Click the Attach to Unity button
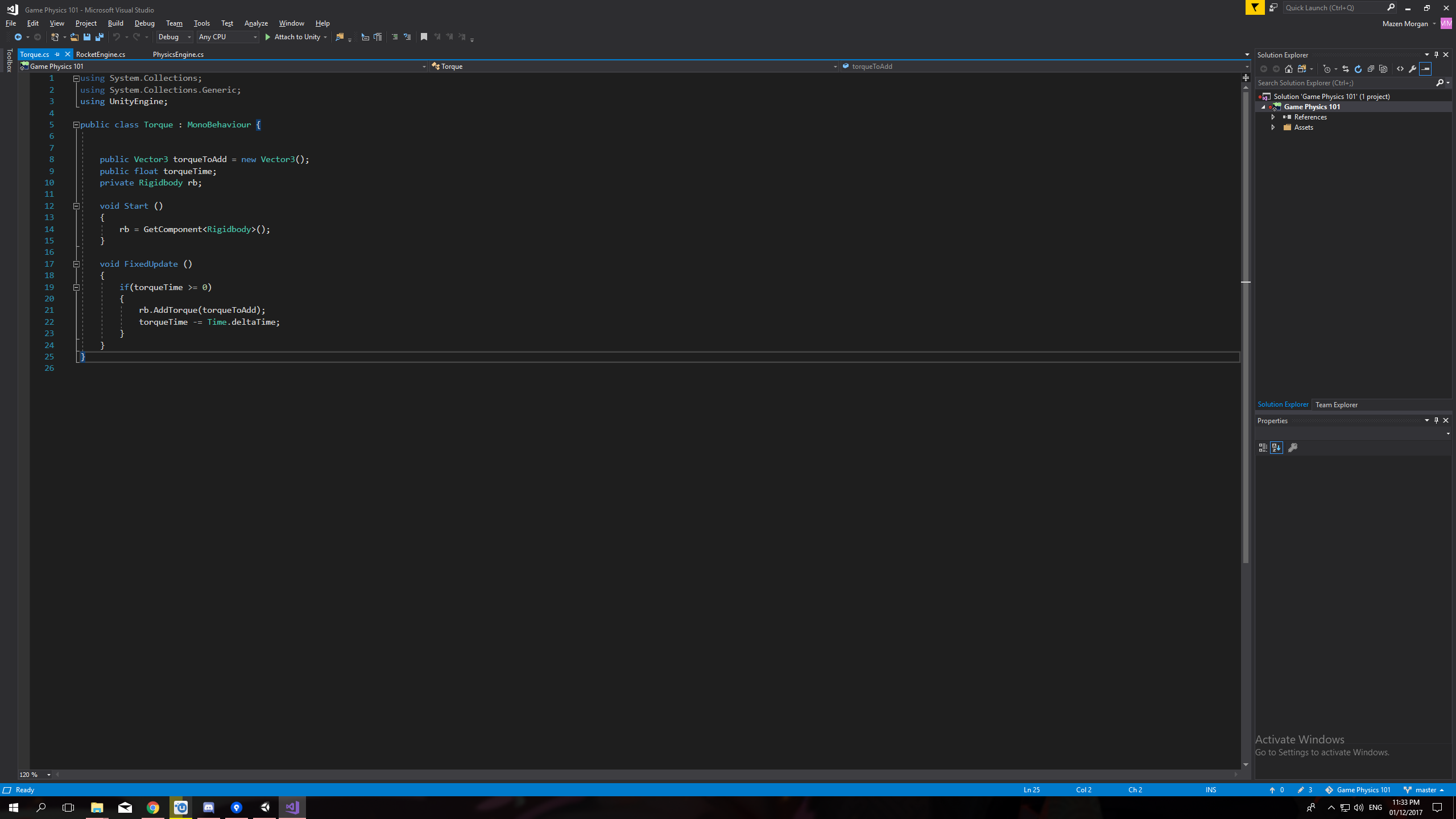This screenshot has height=819, width=1456. (292, 37)
